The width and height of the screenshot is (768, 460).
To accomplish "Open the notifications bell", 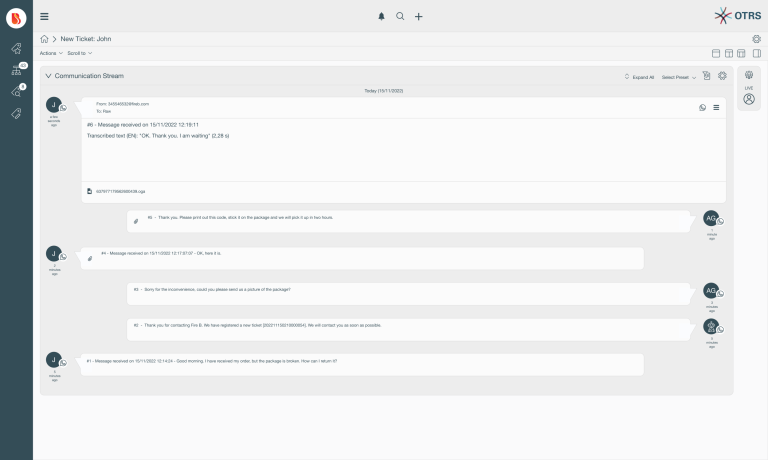I will click(x=381, y=16).
